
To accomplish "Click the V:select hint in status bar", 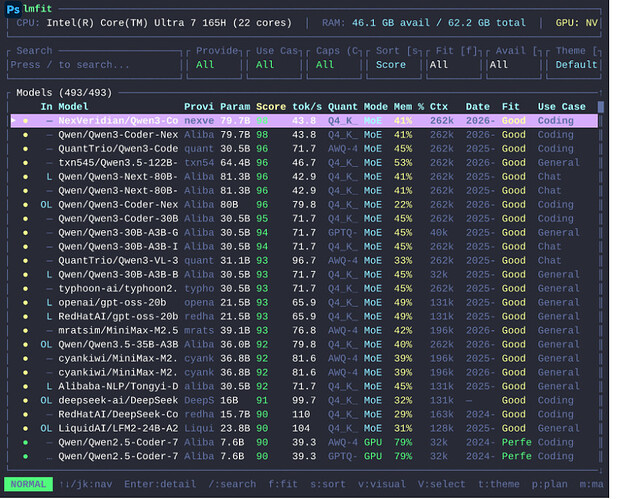I will click(442, 484).
